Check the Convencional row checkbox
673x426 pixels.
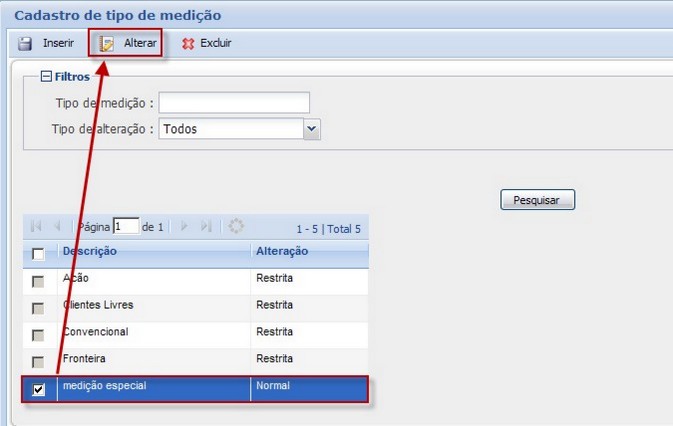(39, 335)
